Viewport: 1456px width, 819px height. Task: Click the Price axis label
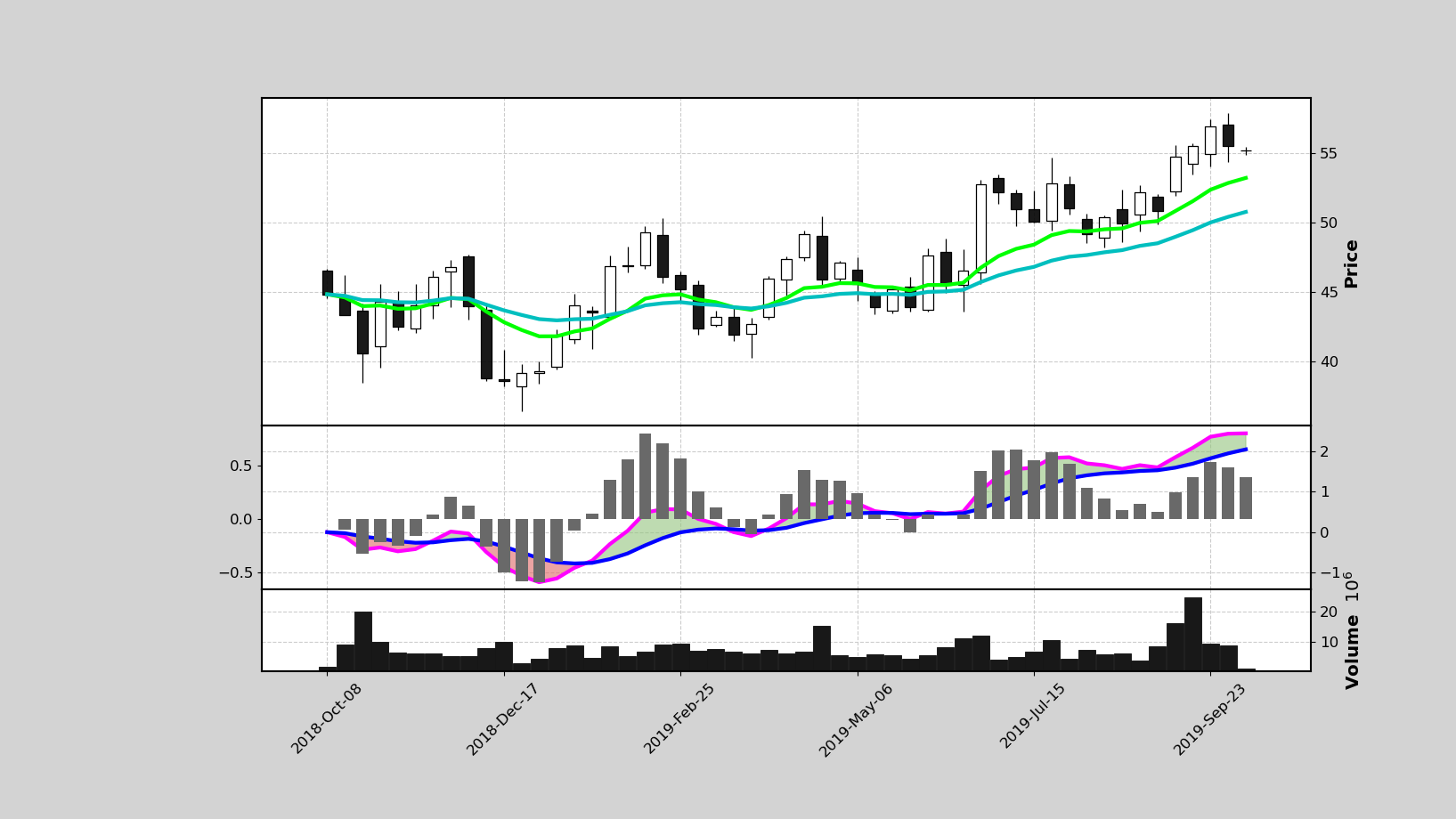click(x=1352, y=264)
